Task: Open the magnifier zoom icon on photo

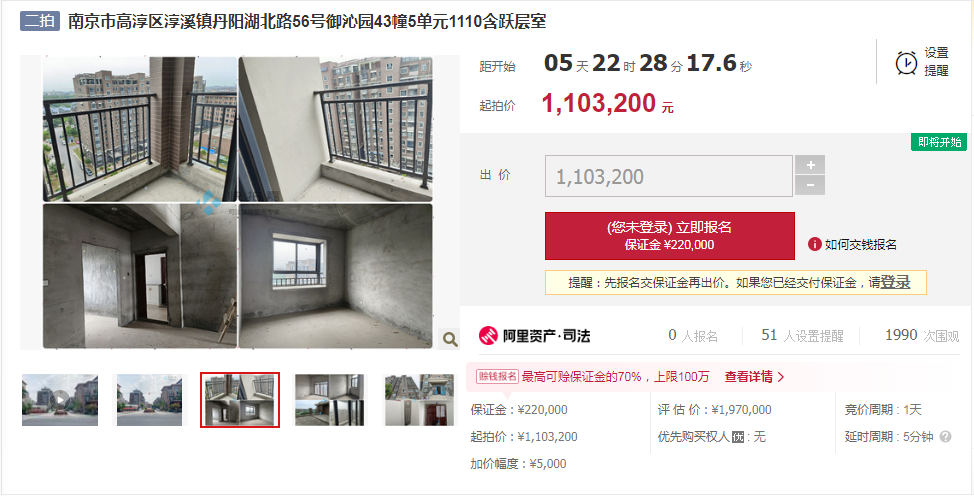Action: 450,339
